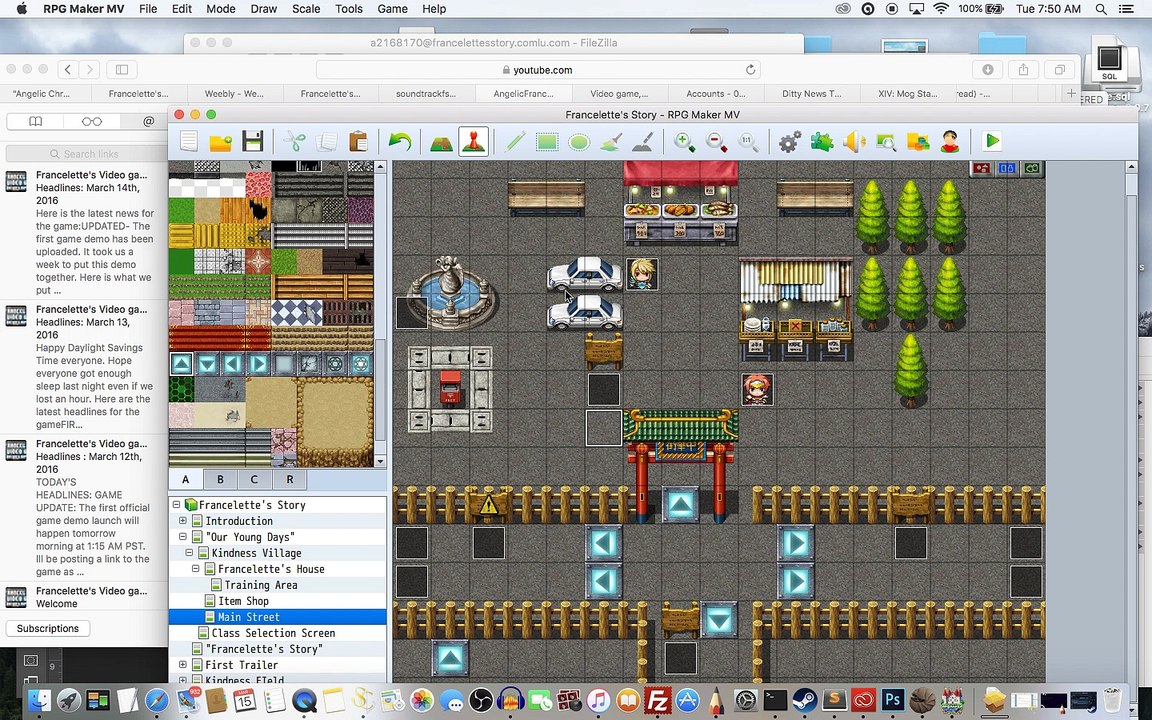1152x720 pixels.
Task: Open the Welcome shared link in Safari sidebar
Action: tap(84, 597)
